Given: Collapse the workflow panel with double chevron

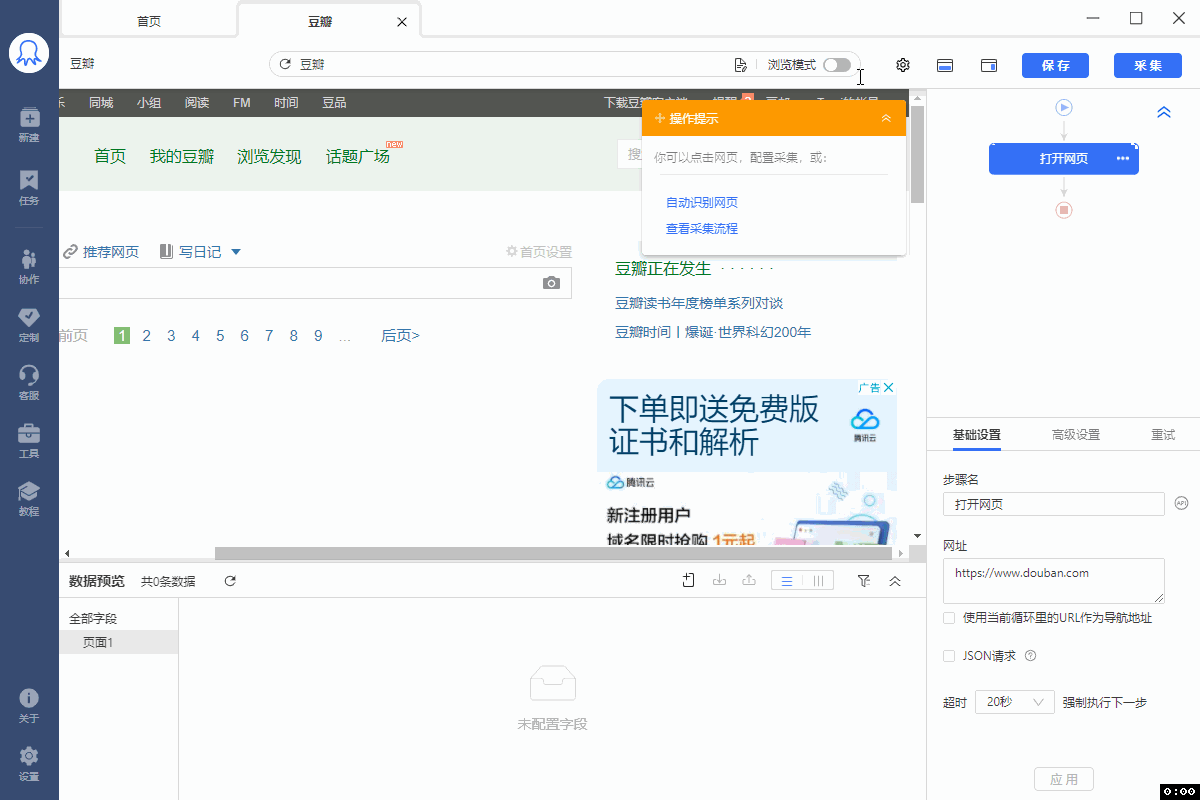Looking at the screenshot, I should (x=1164, y=113).
